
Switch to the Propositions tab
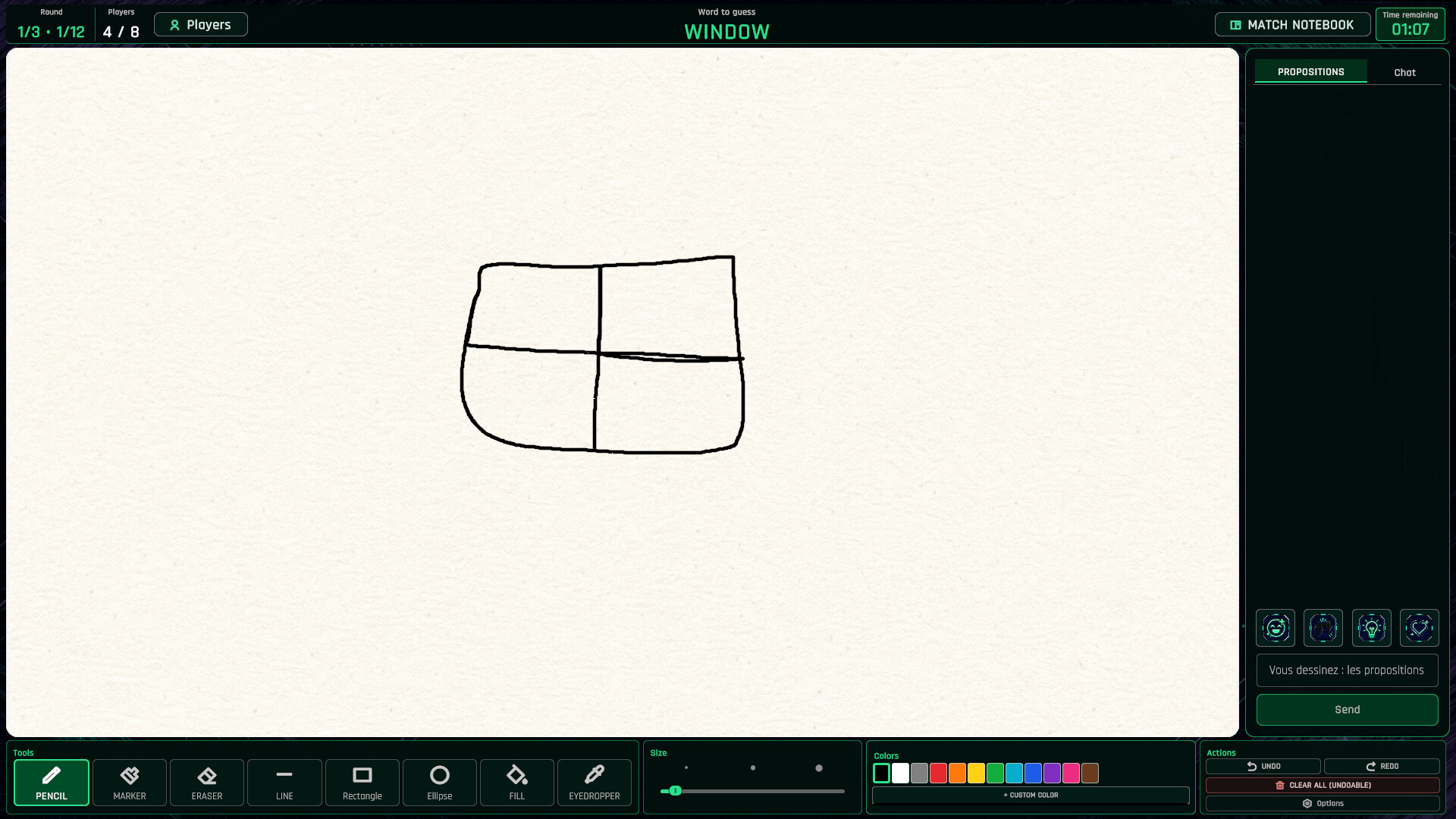pyautogui.click(x=1310, y=71)
